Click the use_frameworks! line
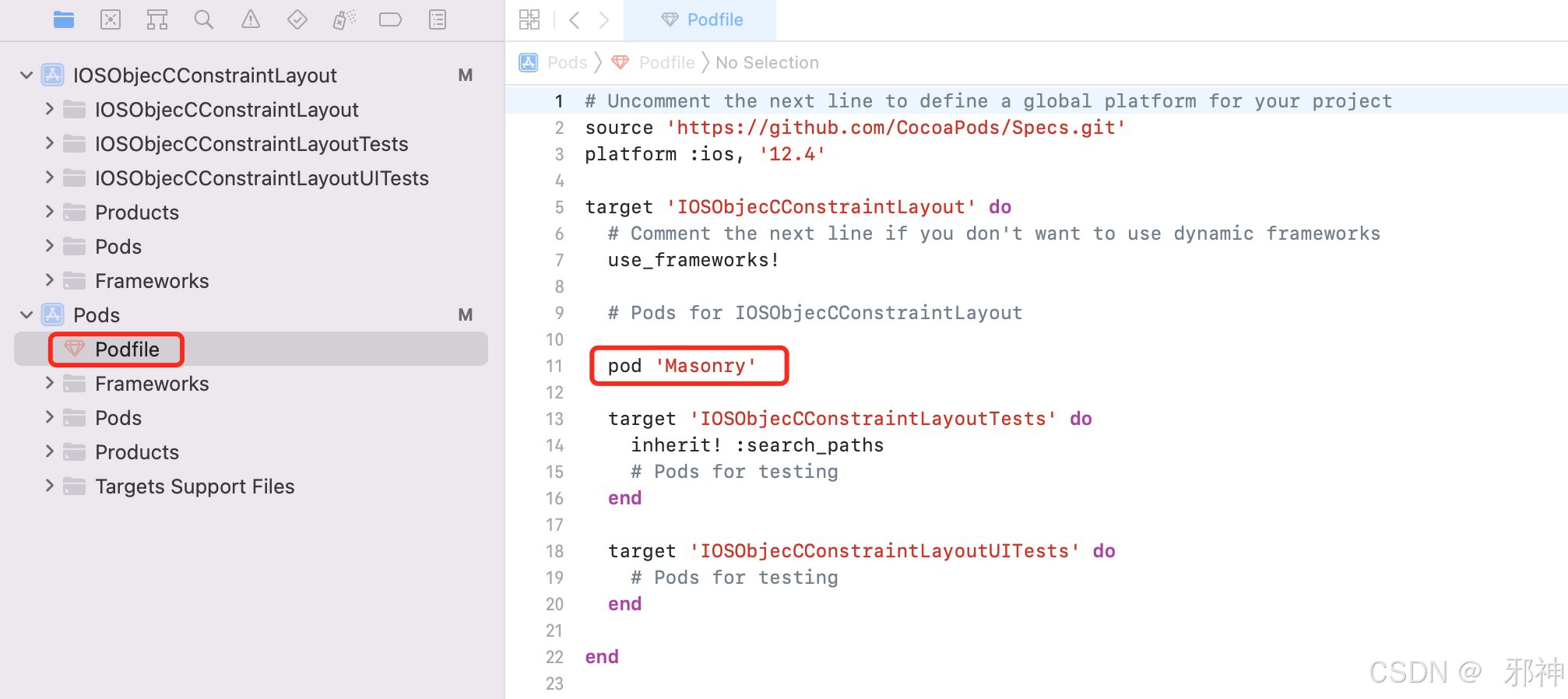The image size is (1568, 699). coord(694,260)
